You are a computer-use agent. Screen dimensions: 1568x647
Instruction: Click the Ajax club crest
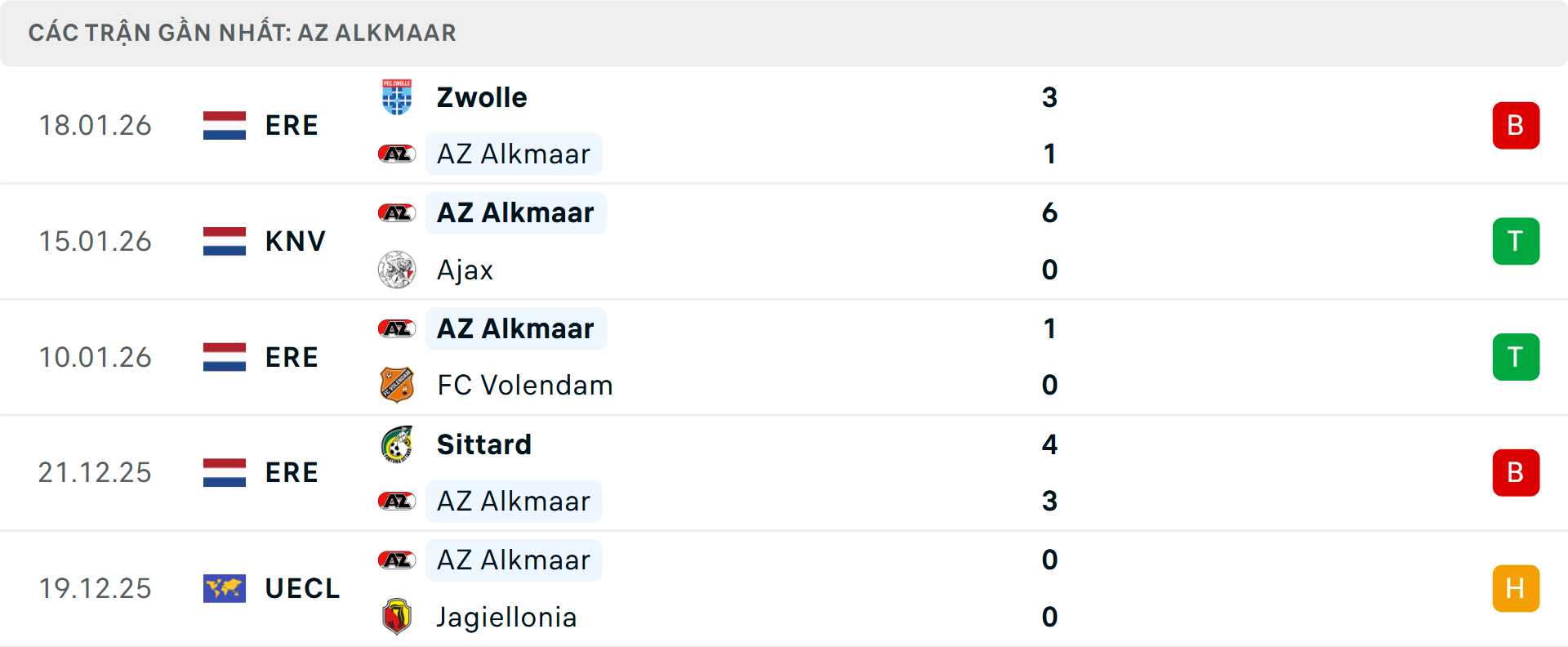397,270
